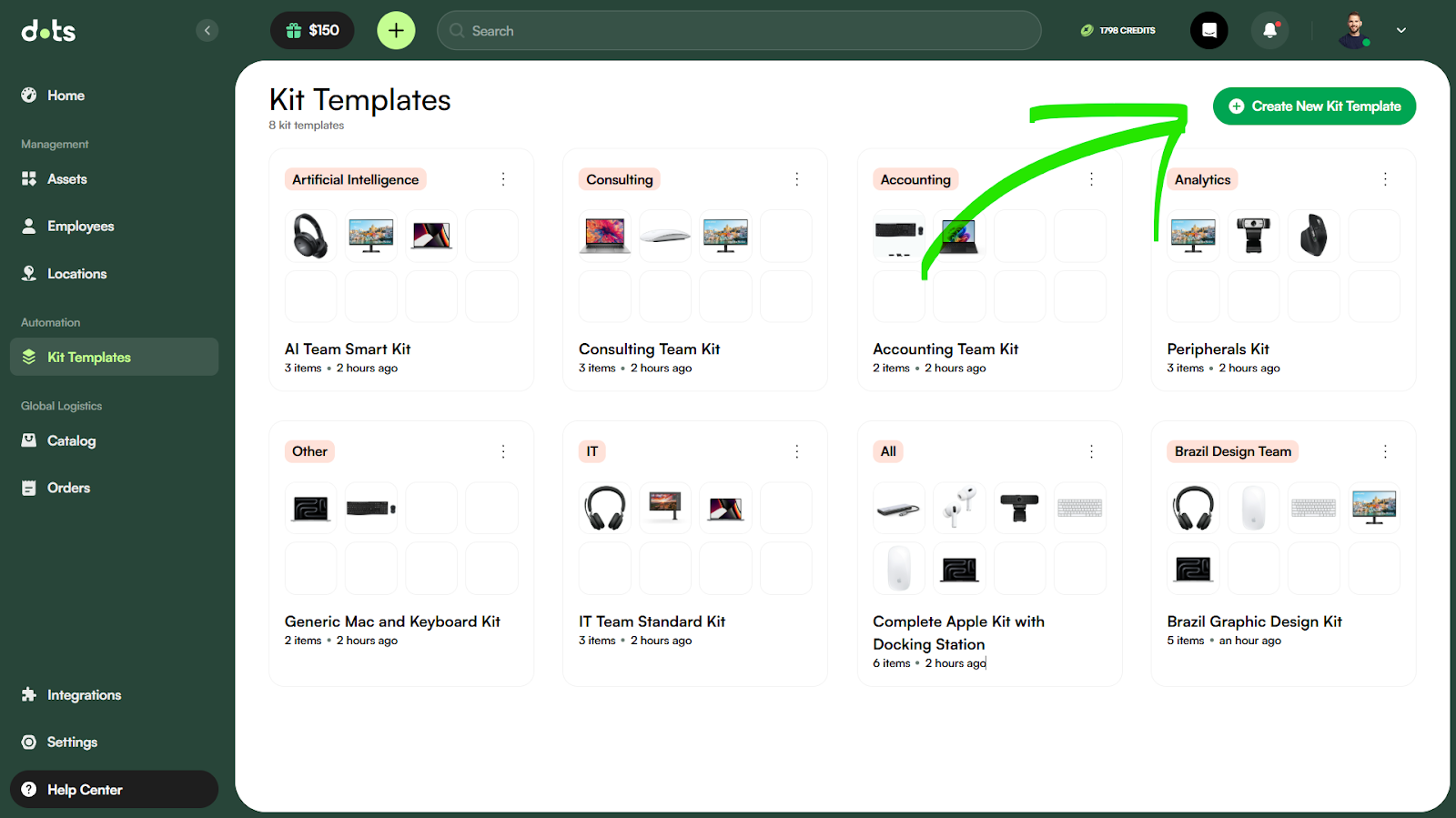Select headset thumbnail in IT Team Standard Kit

(x=605, y=508)
